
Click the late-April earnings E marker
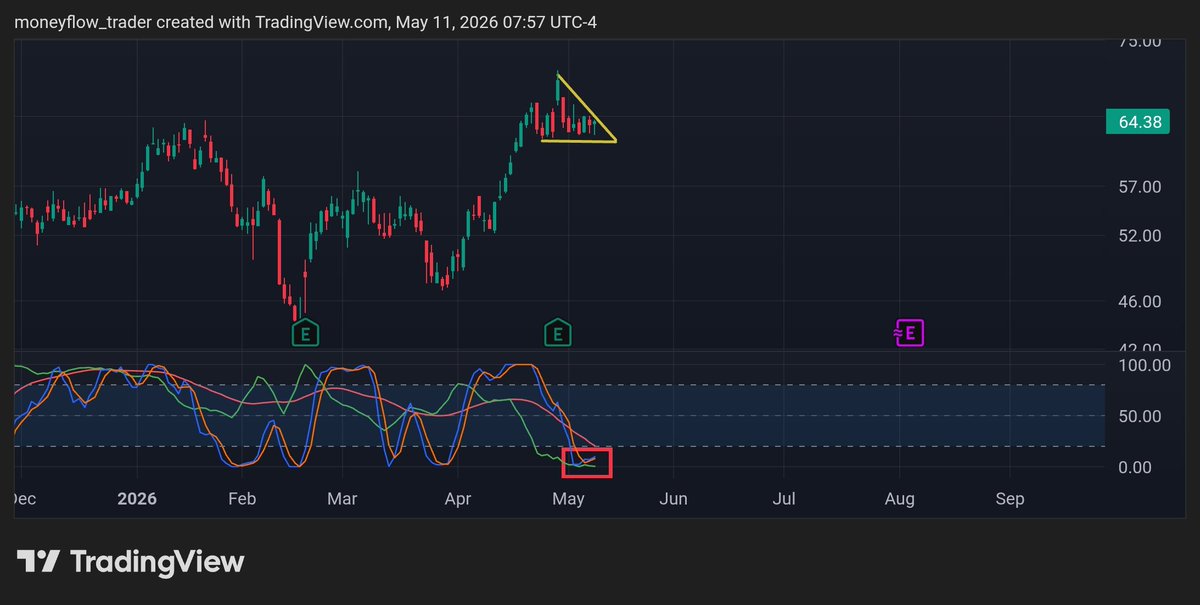click(x=557, y=333)
